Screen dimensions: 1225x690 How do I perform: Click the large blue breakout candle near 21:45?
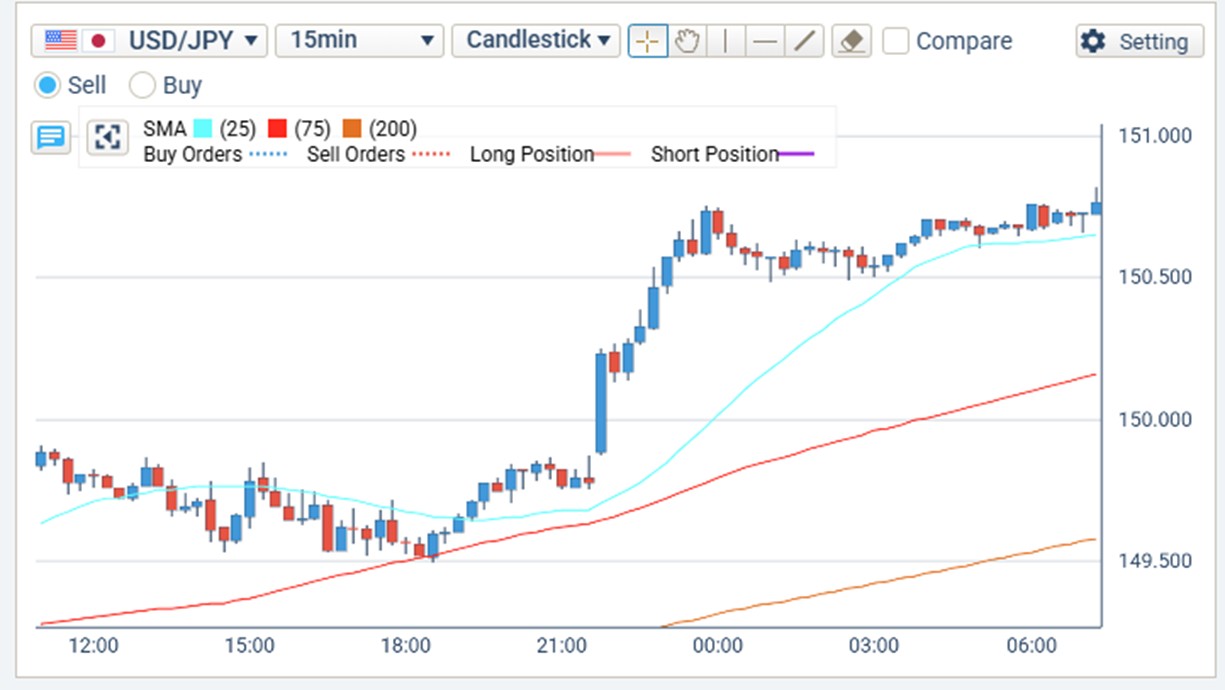(x=601, y=403)
